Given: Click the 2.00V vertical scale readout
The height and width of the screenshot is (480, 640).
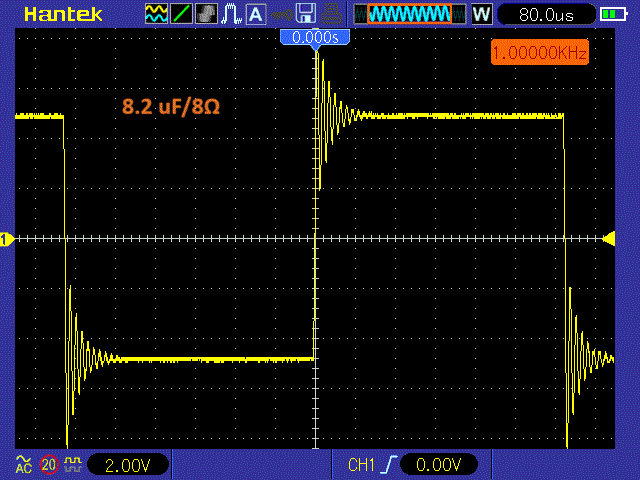Looking at the screenshot, I should coord(128,465).
